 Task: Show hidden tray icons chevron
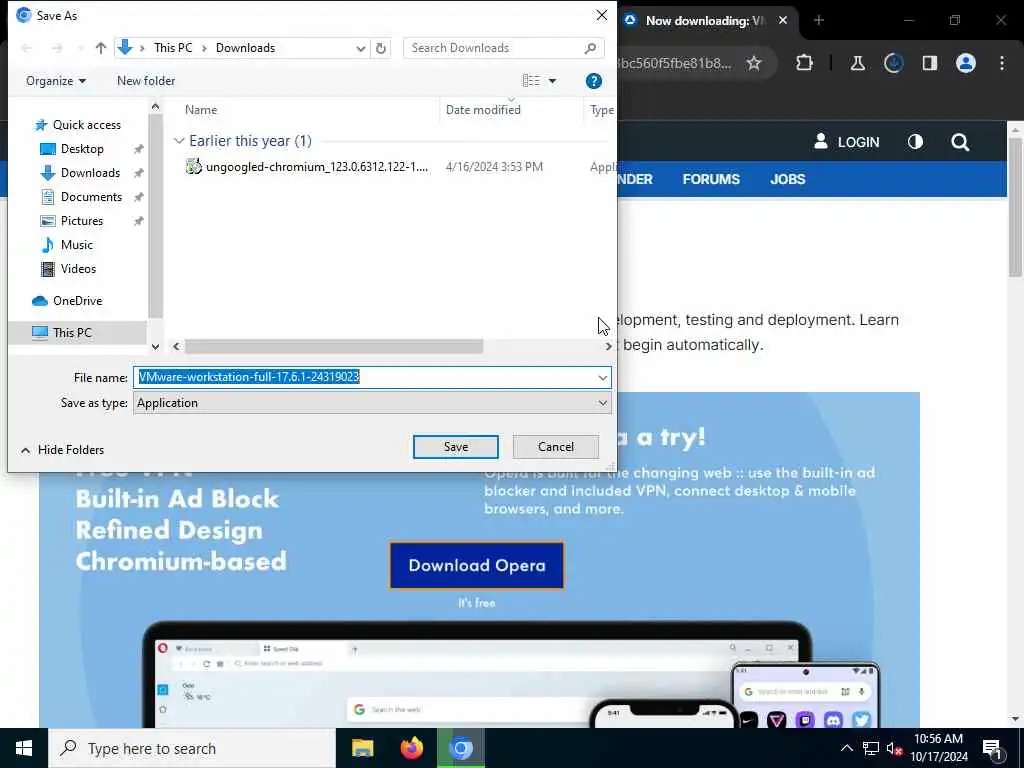[x=846, y=748]
